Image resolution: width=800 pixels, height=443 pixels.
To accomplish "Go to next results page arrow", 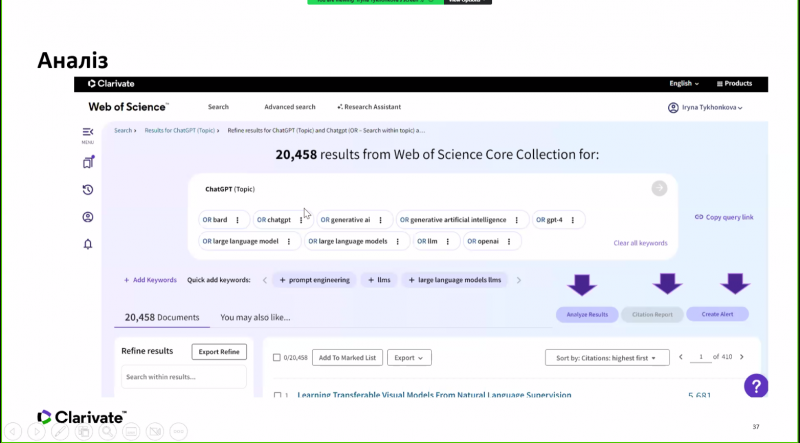I will point(742,357).
